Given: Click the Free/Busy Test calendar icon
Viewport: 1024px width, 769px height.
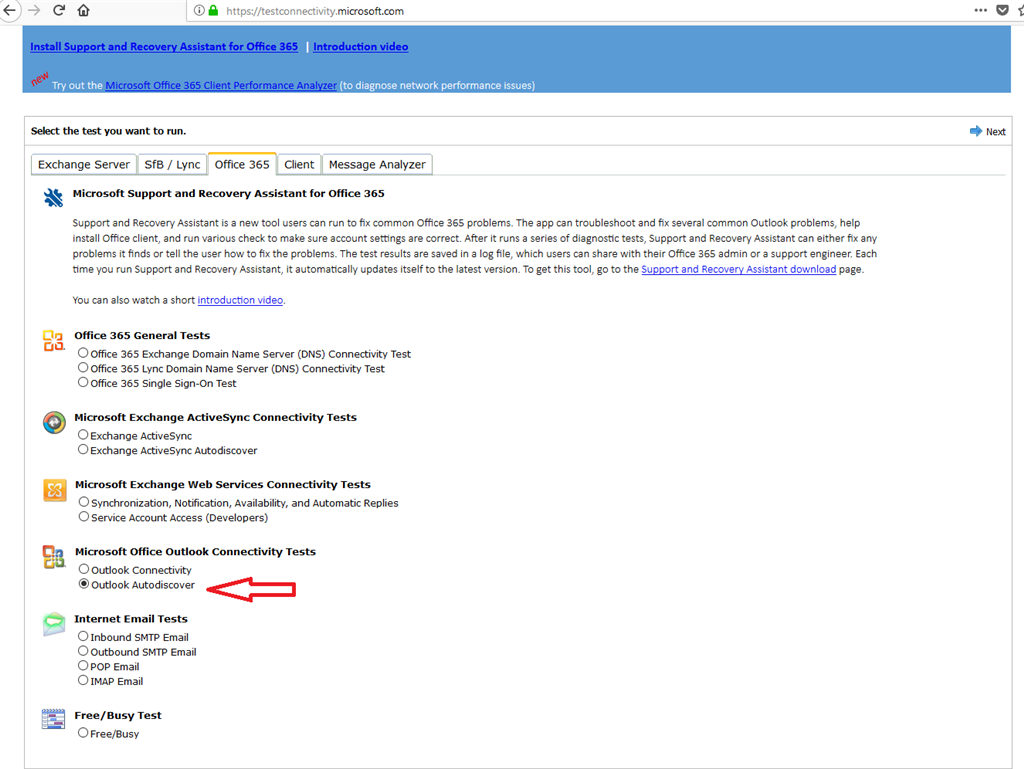Looking at the screenshot, I should click(54, 719).
